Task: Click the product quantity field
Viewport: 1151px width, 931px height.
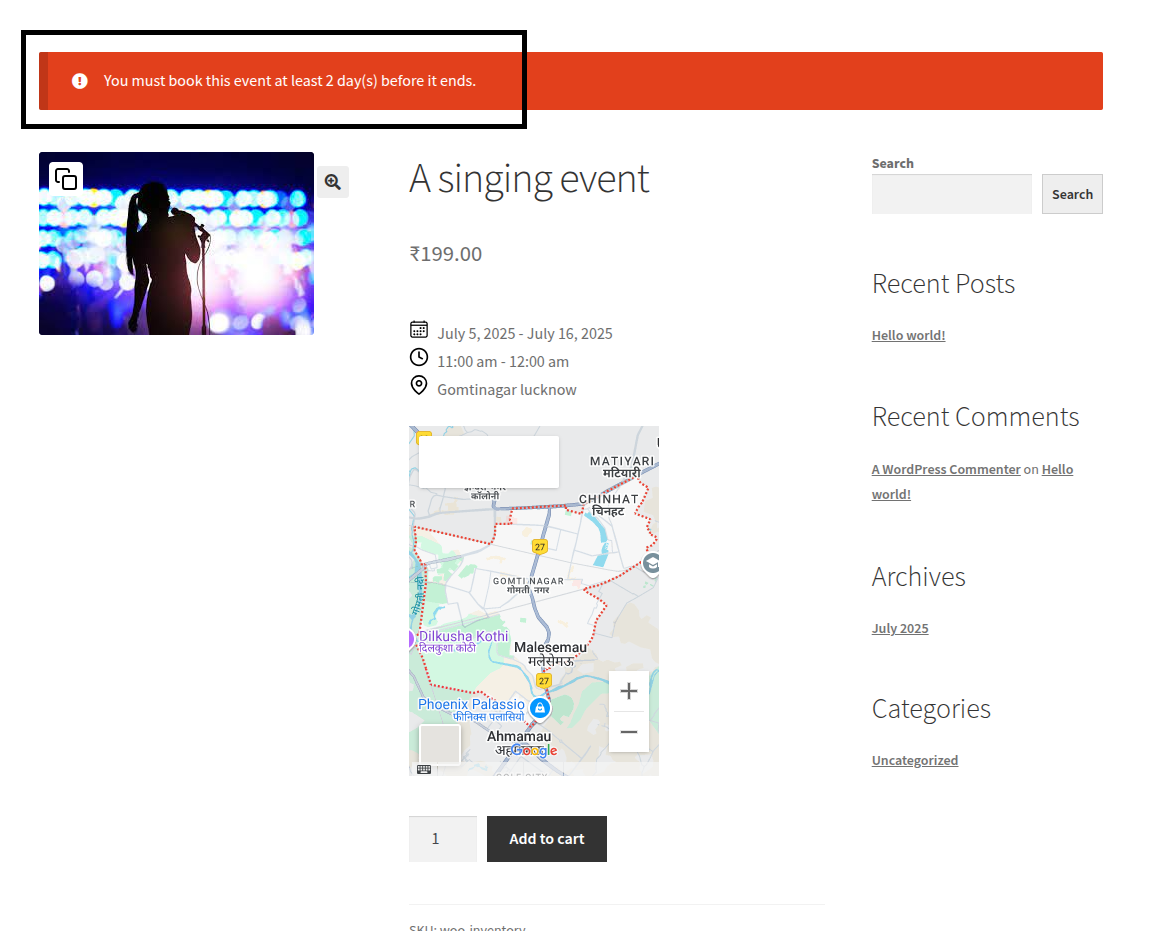Action: click(443, 838)
